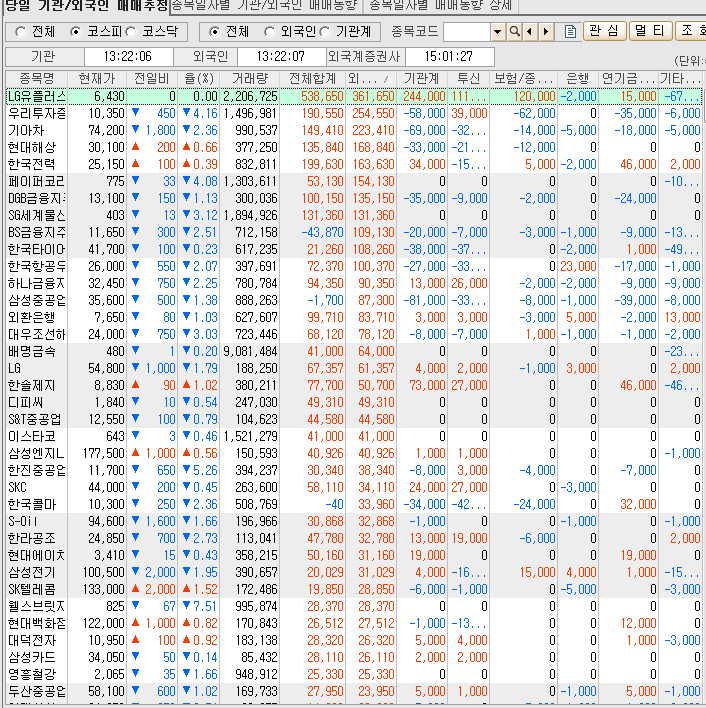706x708 pixels.
Task: Click the document list icon in toolbar
Action: 570,32
